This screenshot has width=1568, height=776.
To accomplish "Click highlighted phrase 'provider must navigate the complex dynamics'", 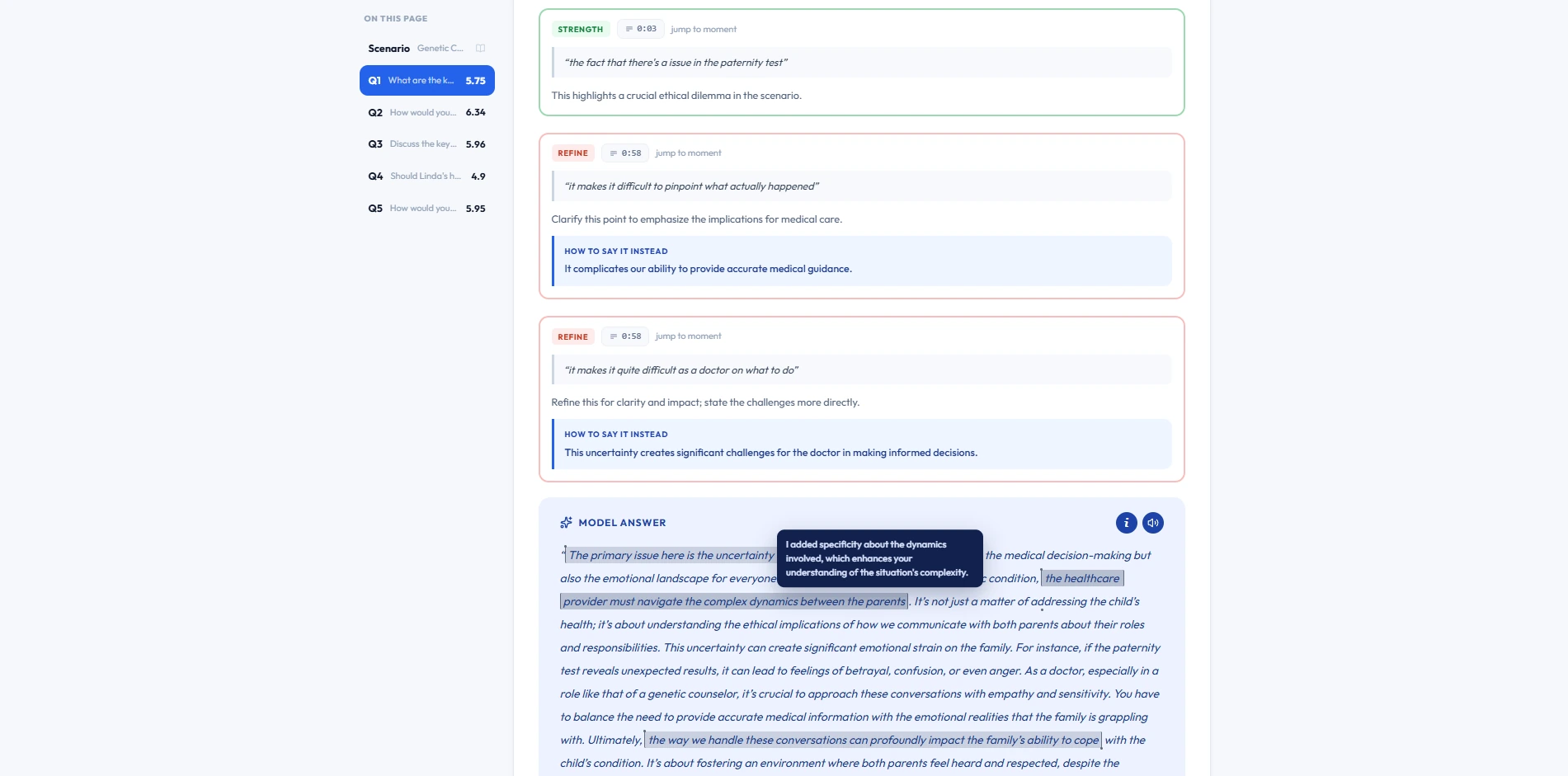I will (734, 602).
